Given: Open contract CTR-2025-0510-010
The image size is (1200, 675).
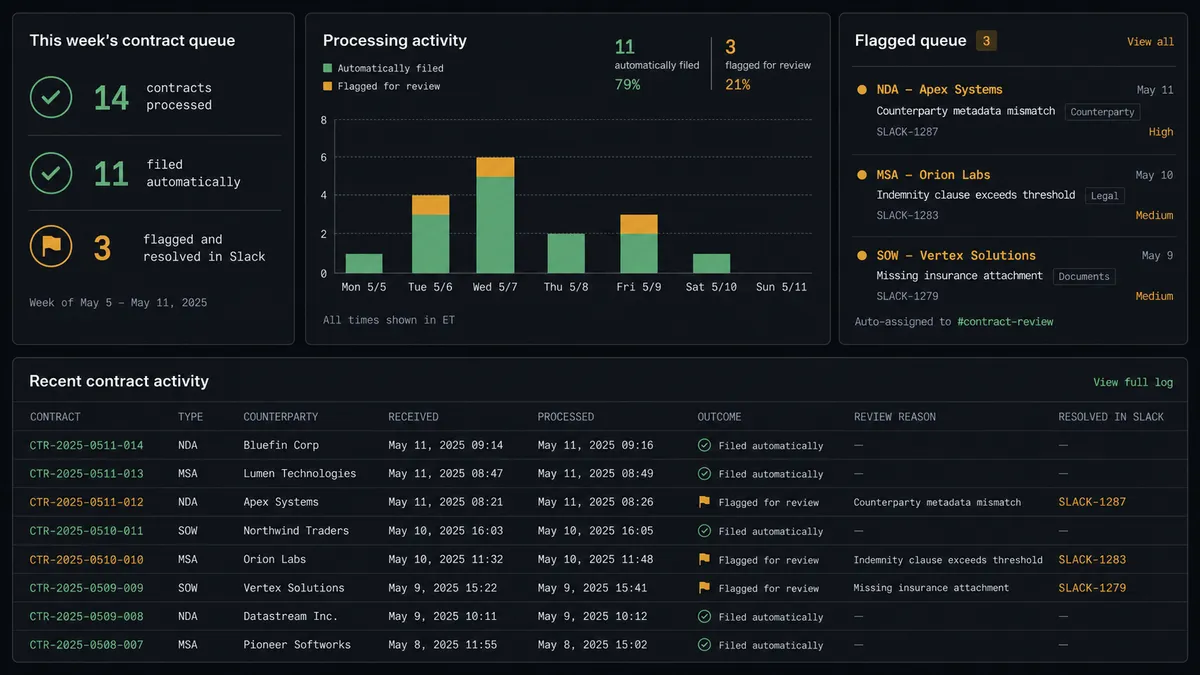Looking at the screenshot, I should (86, 559).
